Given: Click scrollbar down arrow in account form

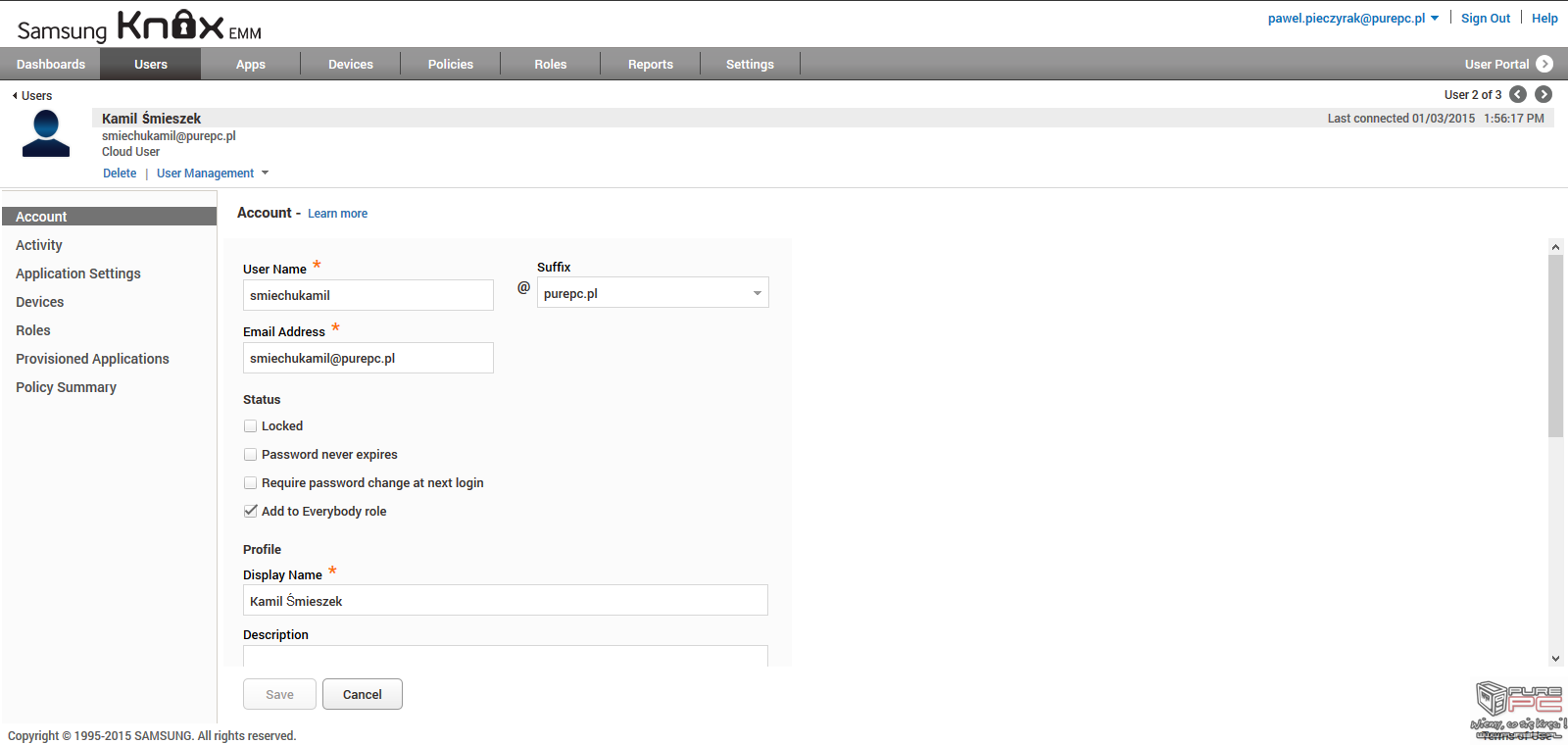Looking at the screenshot, I should click(1555, 659).
